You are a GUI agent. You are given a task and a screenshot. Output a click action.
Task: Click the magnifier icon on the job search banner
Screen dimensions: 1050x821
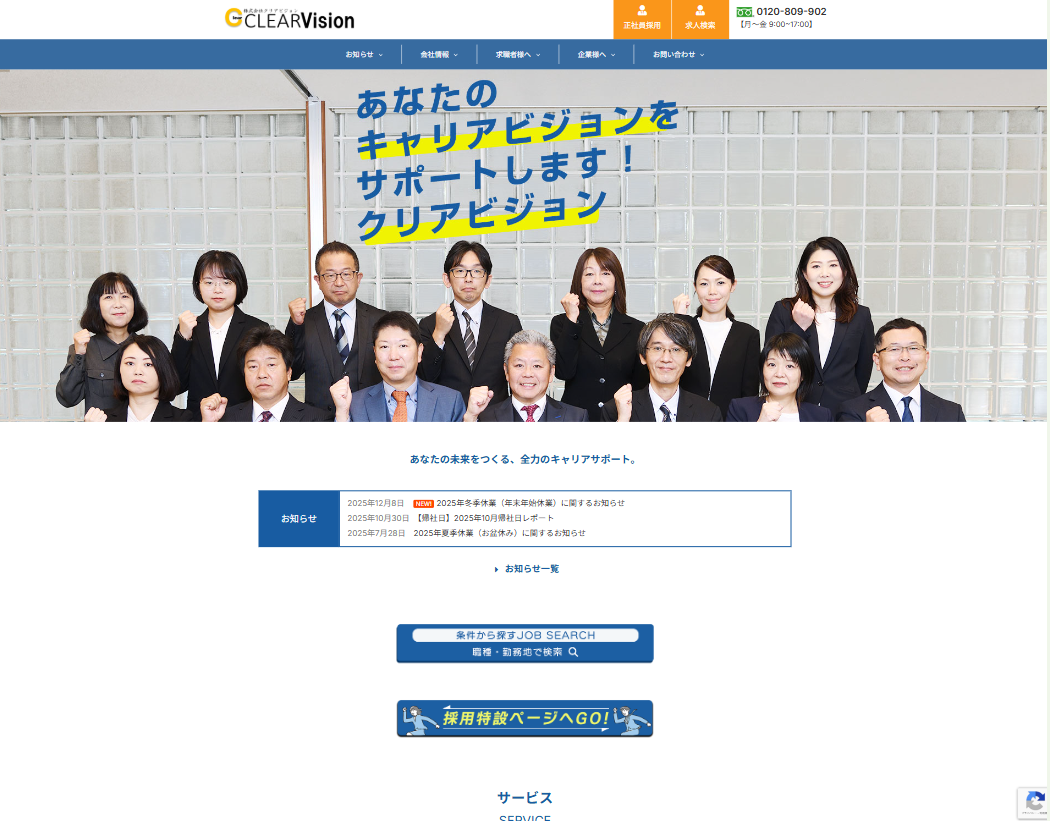pyautogui.click(x=573, y=652)
